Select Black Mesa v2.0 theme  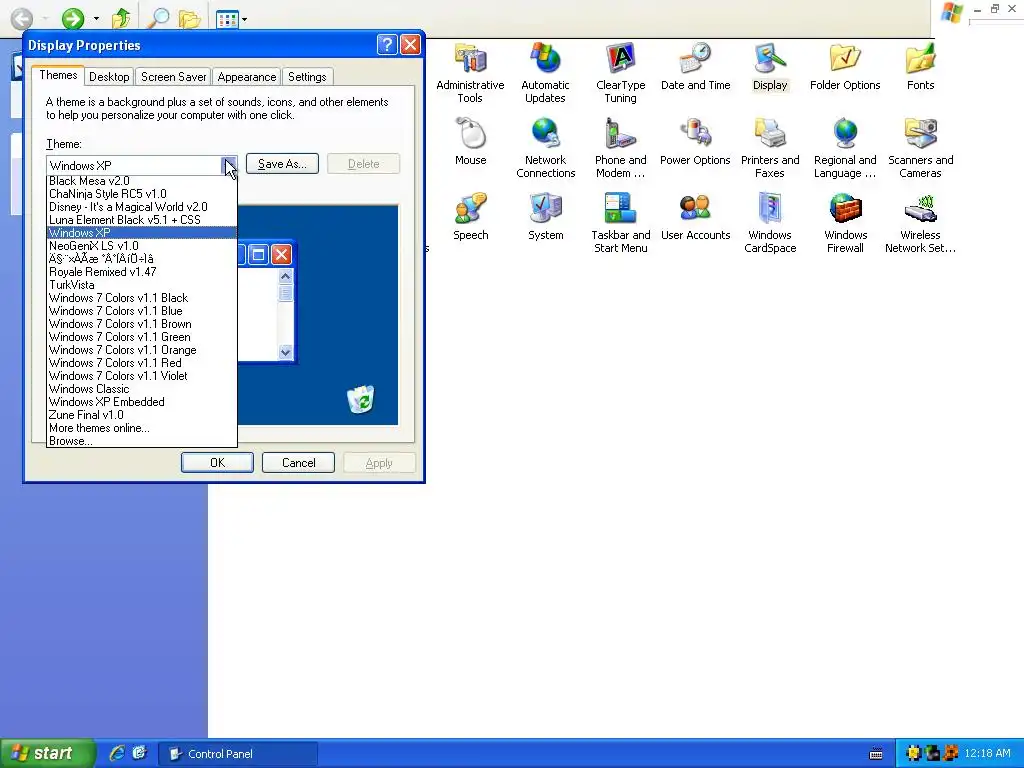(x=142, y=181)
